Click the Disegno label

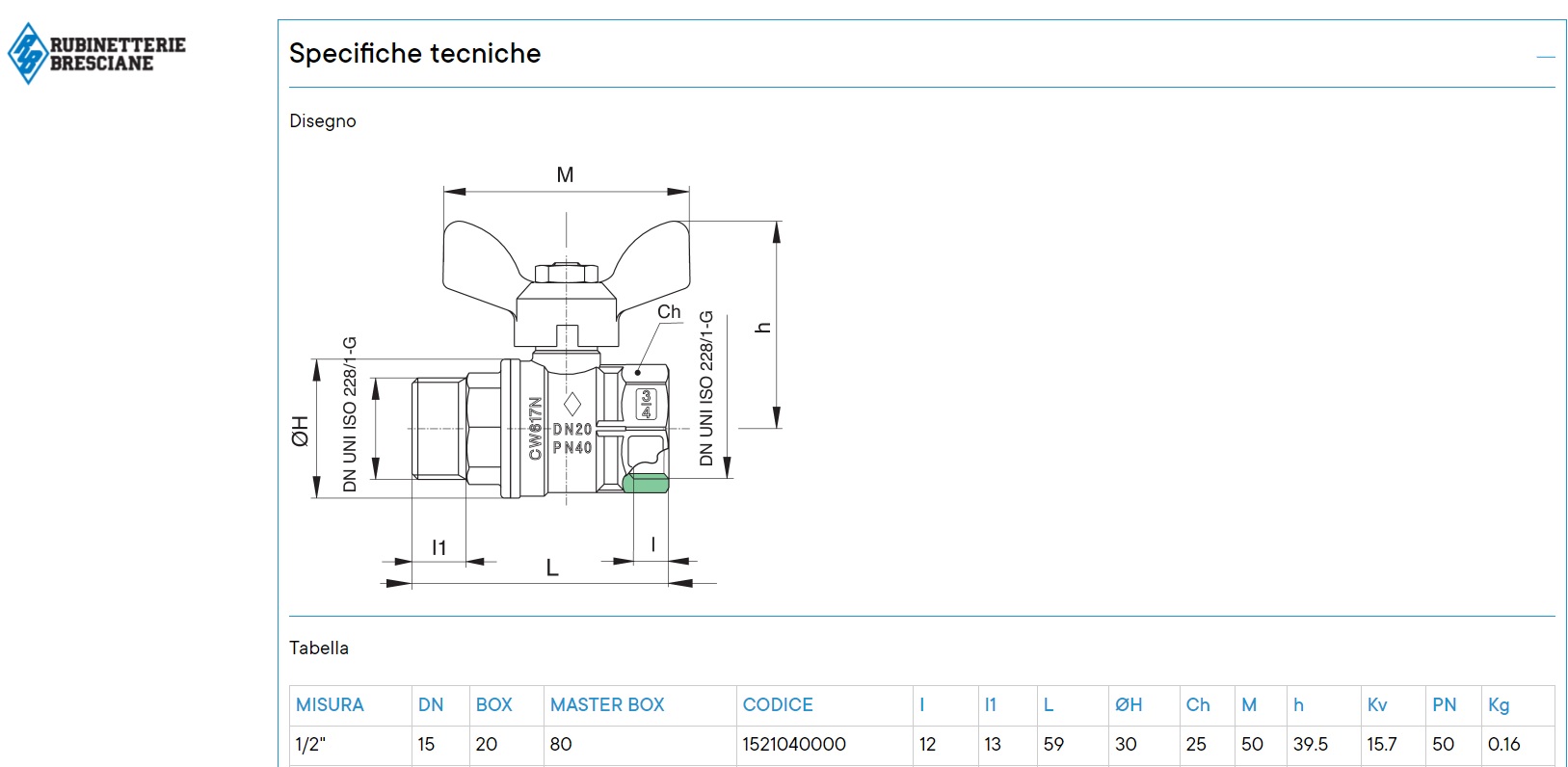pos(323,120)
